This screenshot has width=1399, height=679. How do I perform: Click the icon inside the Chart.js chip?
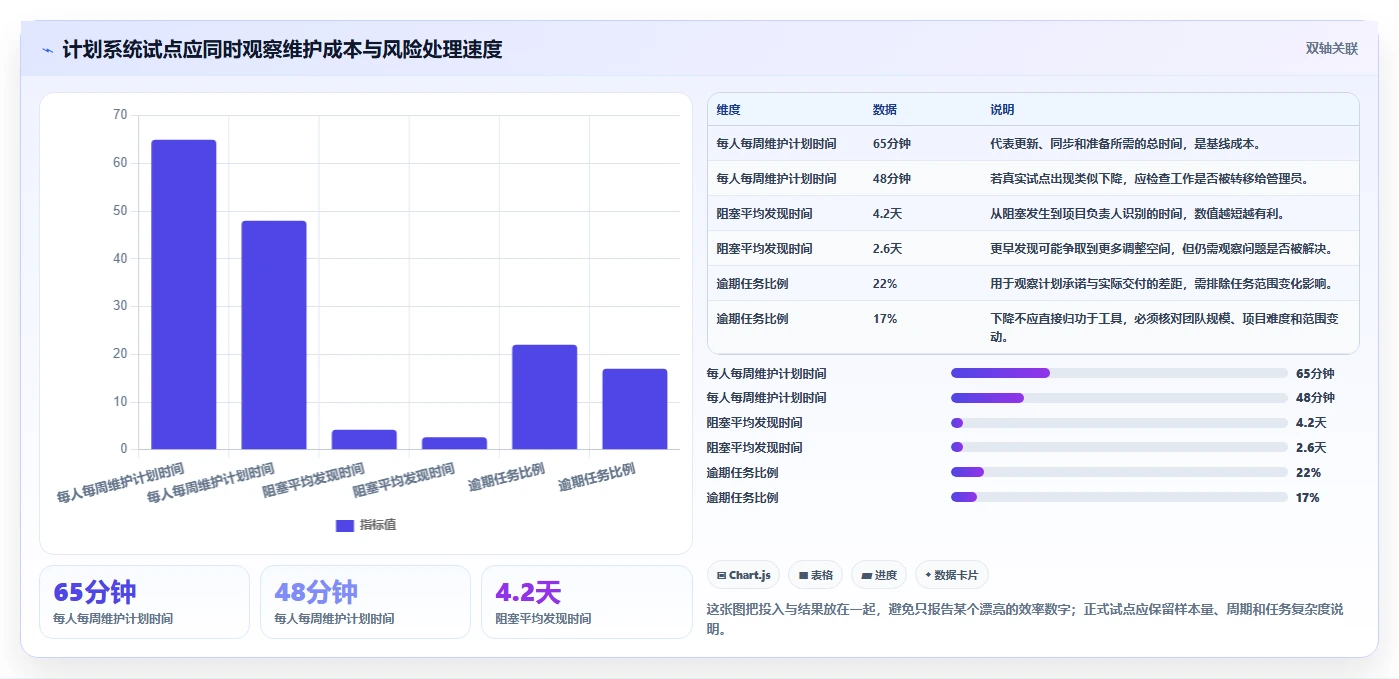(721, 575)
